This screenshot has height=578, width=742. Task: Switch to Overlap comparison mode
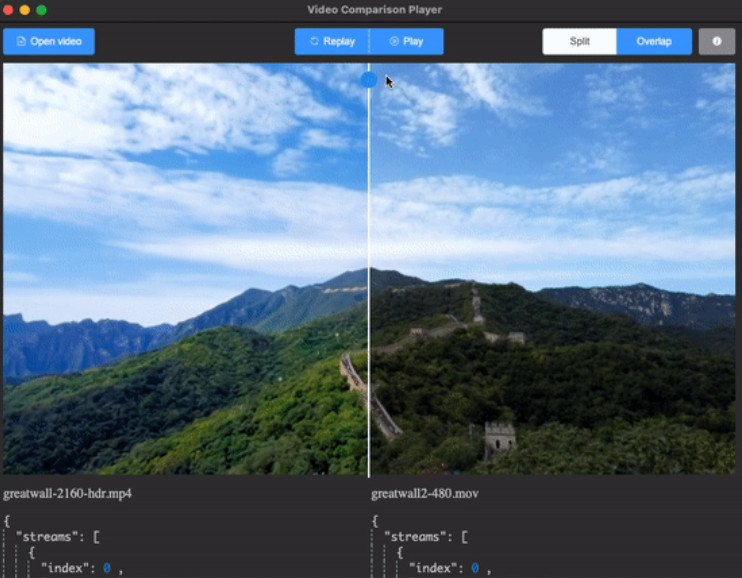click(654, 41)
